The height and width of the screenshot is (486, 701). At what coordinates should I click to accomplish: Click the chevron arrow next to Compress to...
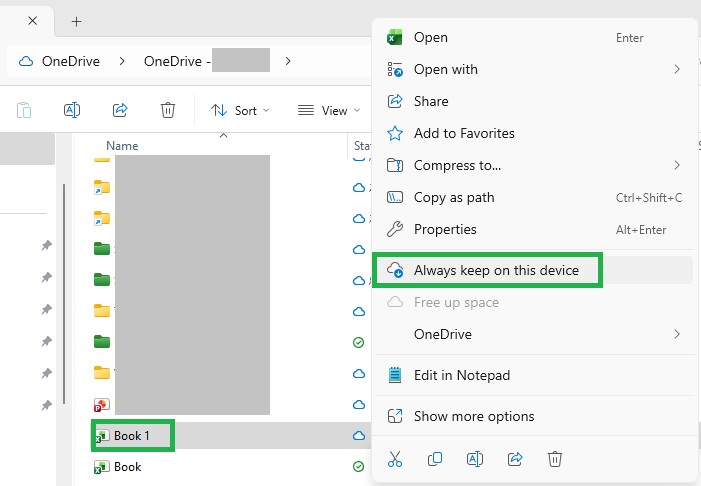(x=677, y=165)
